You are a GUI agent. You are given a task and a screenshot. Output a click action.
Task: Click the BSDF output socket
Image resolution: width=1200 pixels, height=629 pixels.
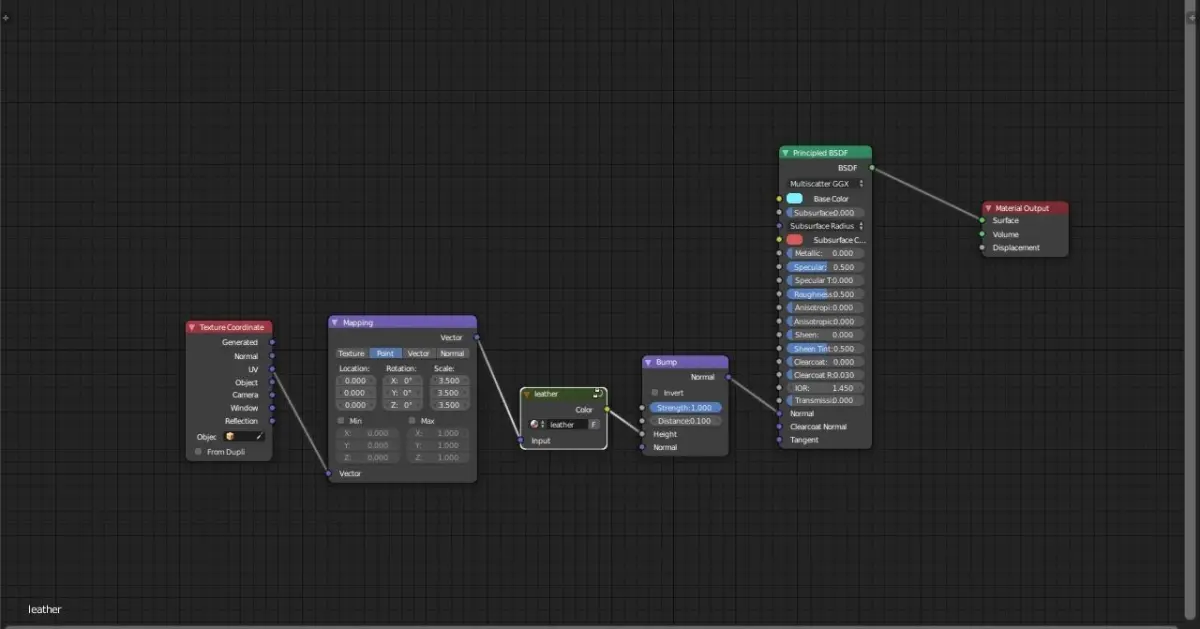[872, 168]
